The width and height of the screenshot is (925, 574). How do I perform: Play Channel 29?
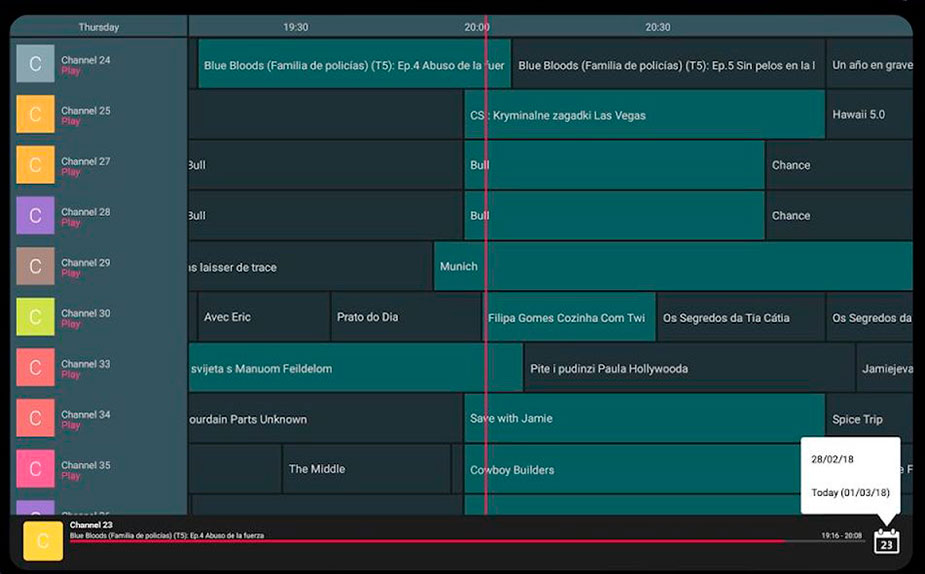71,274
